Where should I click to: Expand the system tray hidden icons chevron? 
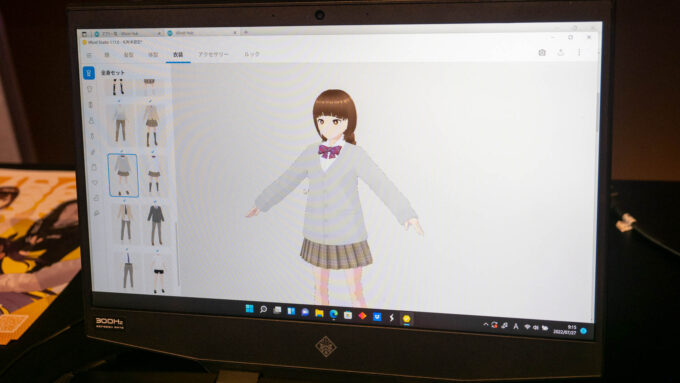[x=486, y=324]
